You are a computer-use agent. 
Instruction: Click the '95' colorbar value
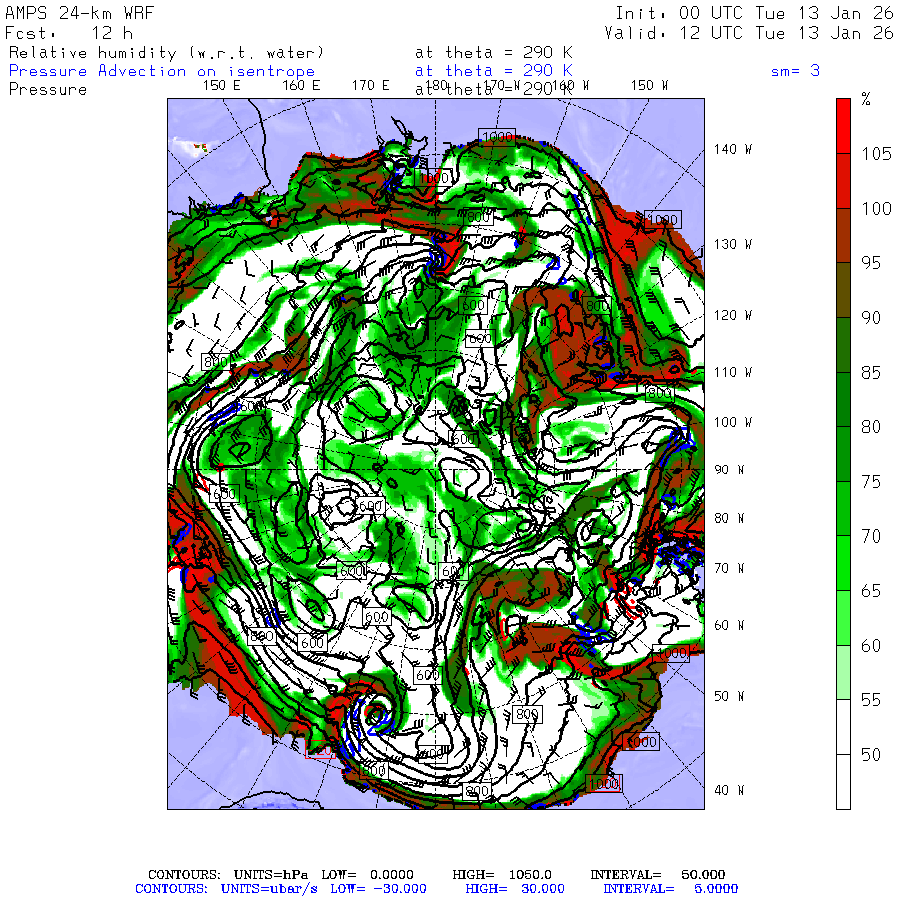(x=871, y=263)
